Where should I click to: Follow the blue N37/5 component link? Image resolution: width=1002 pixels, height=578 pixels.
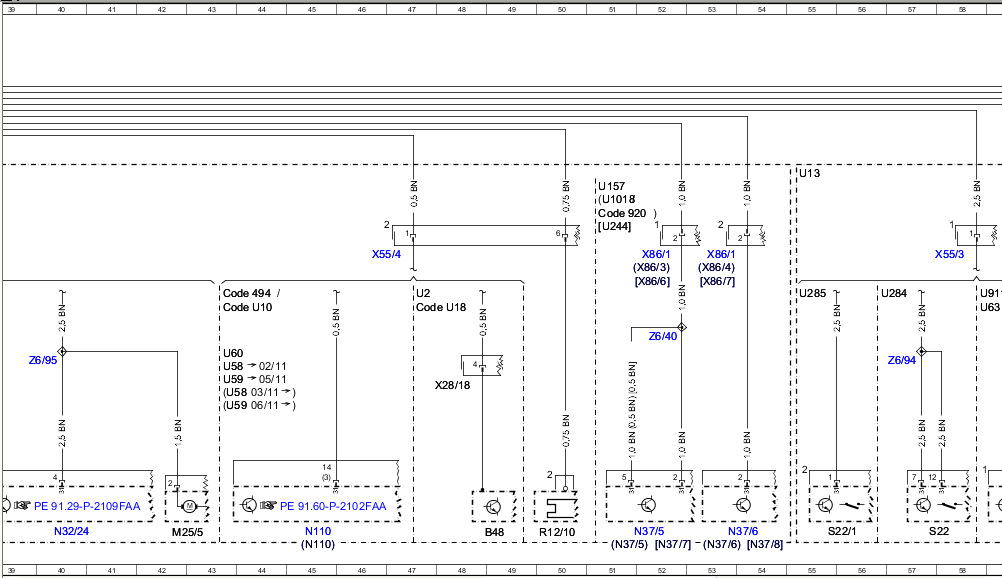tap(649, 531)
